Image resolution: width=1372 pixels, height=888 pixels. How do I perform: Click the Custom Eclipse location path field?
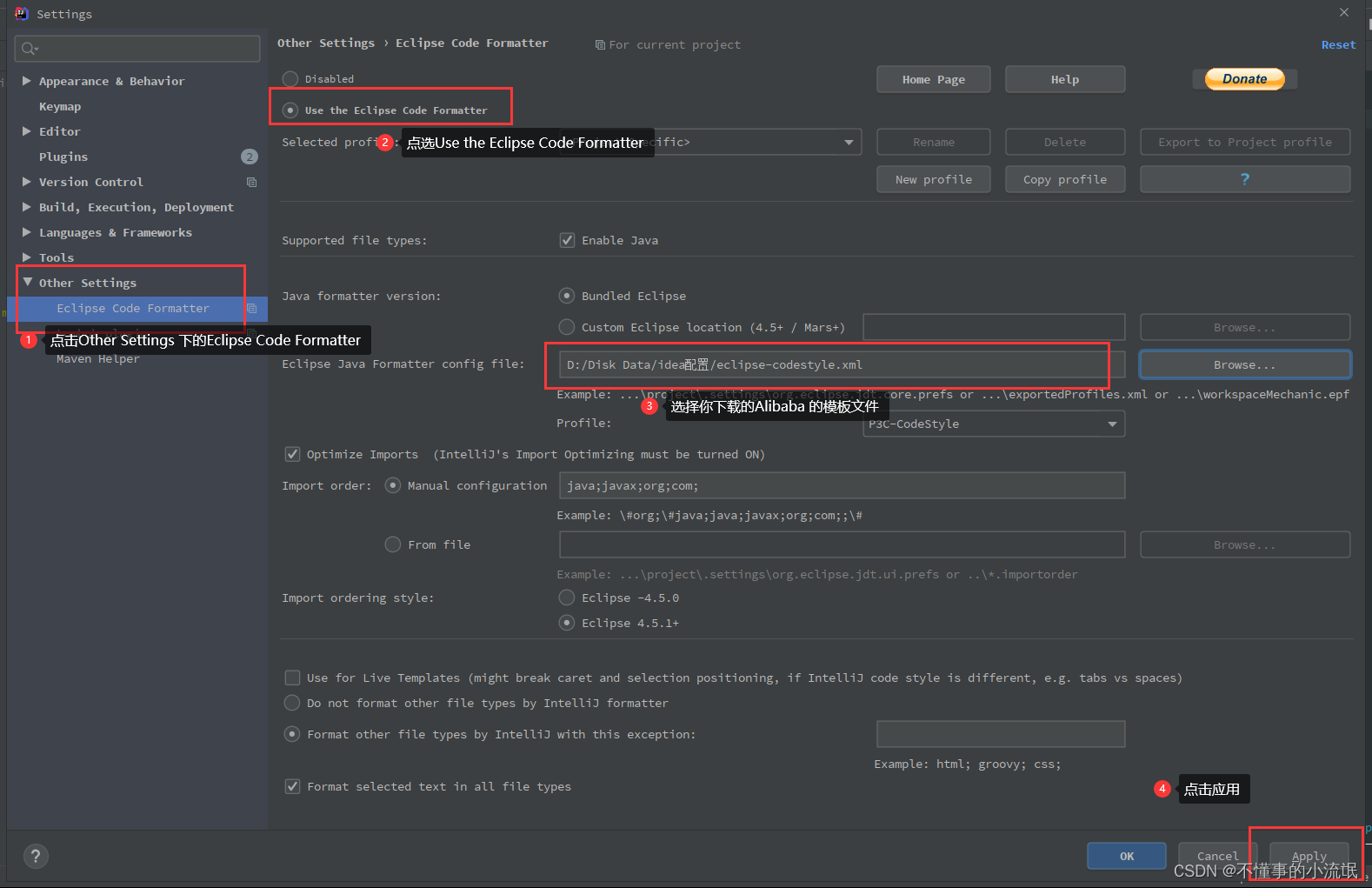(994, 327)
